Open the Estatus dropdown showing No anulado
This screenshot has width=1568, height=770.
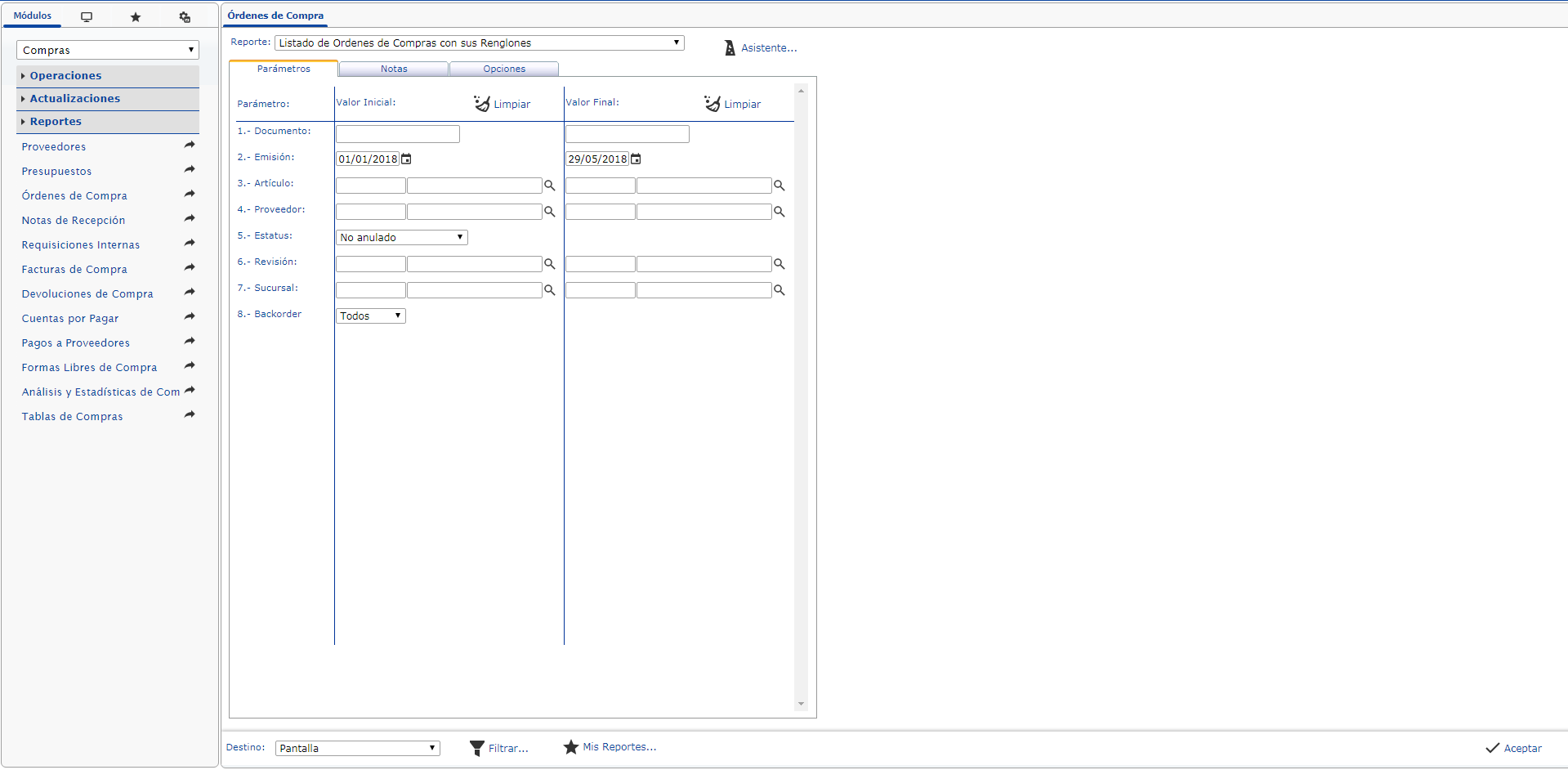coord(401,237)
